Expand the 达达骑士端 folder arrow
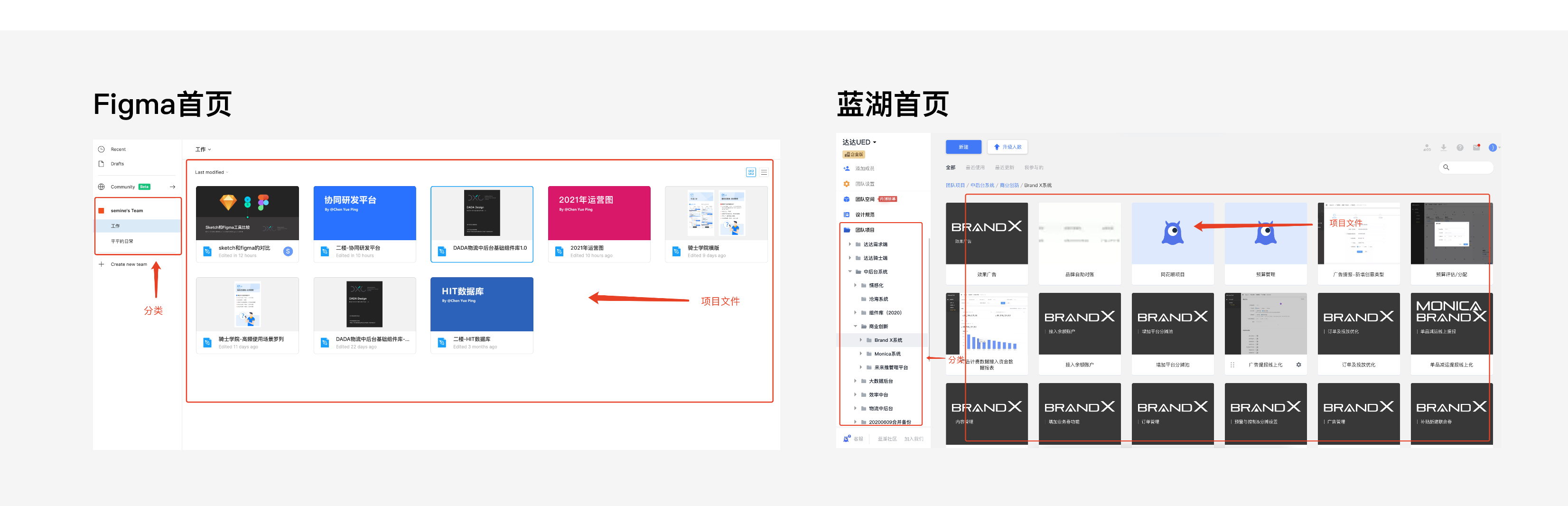The height and width of the screenshot is (506, 1568). click(x=850, y=258)
